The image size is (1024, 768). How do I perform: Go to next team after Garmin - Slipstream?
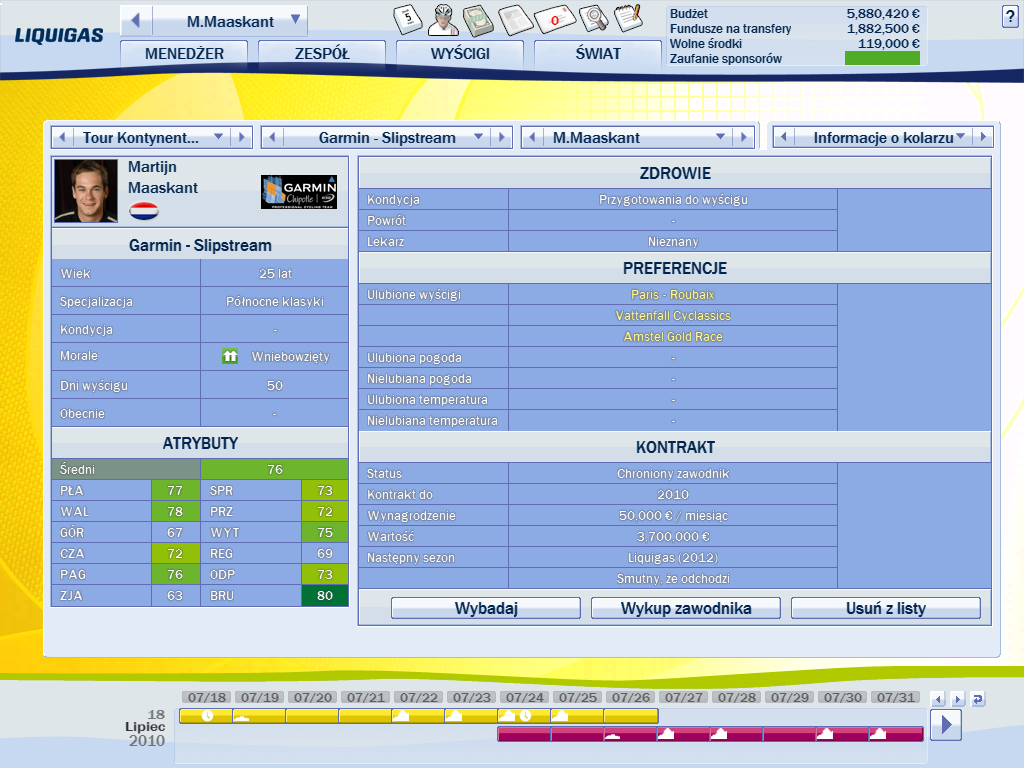point(502,137)
